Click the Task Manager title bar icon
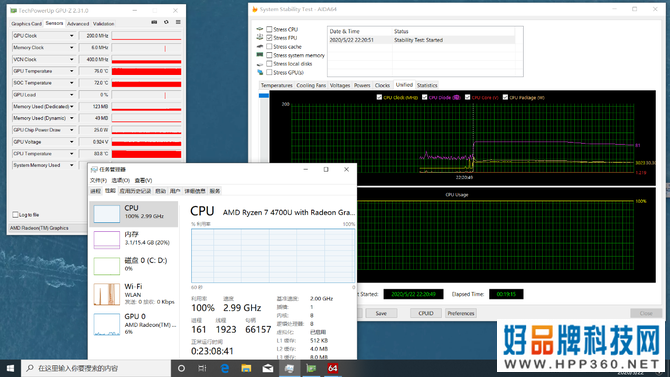This screenshot has width=670, height=377. [94, 169]
